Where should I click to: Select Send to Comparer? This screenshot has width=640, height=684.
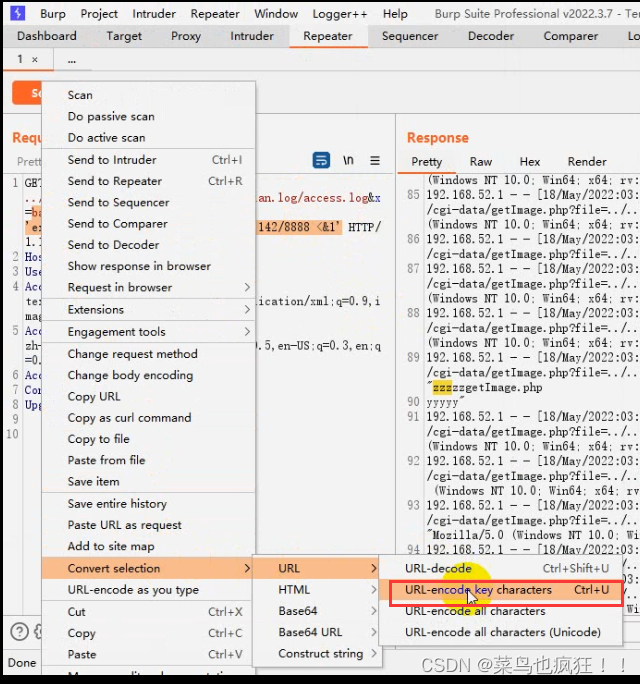[148, 224]
